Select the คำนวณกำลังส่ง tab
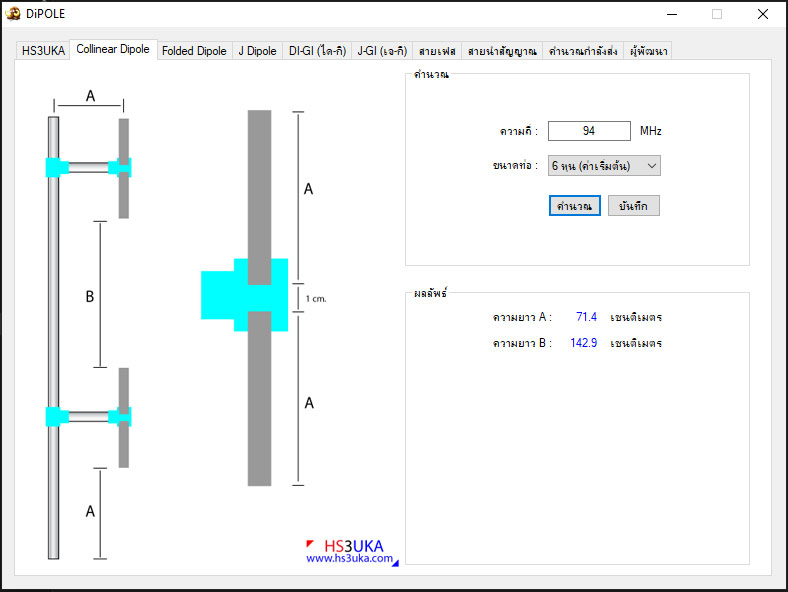This screenshot has width=788, height=592. 583,51
